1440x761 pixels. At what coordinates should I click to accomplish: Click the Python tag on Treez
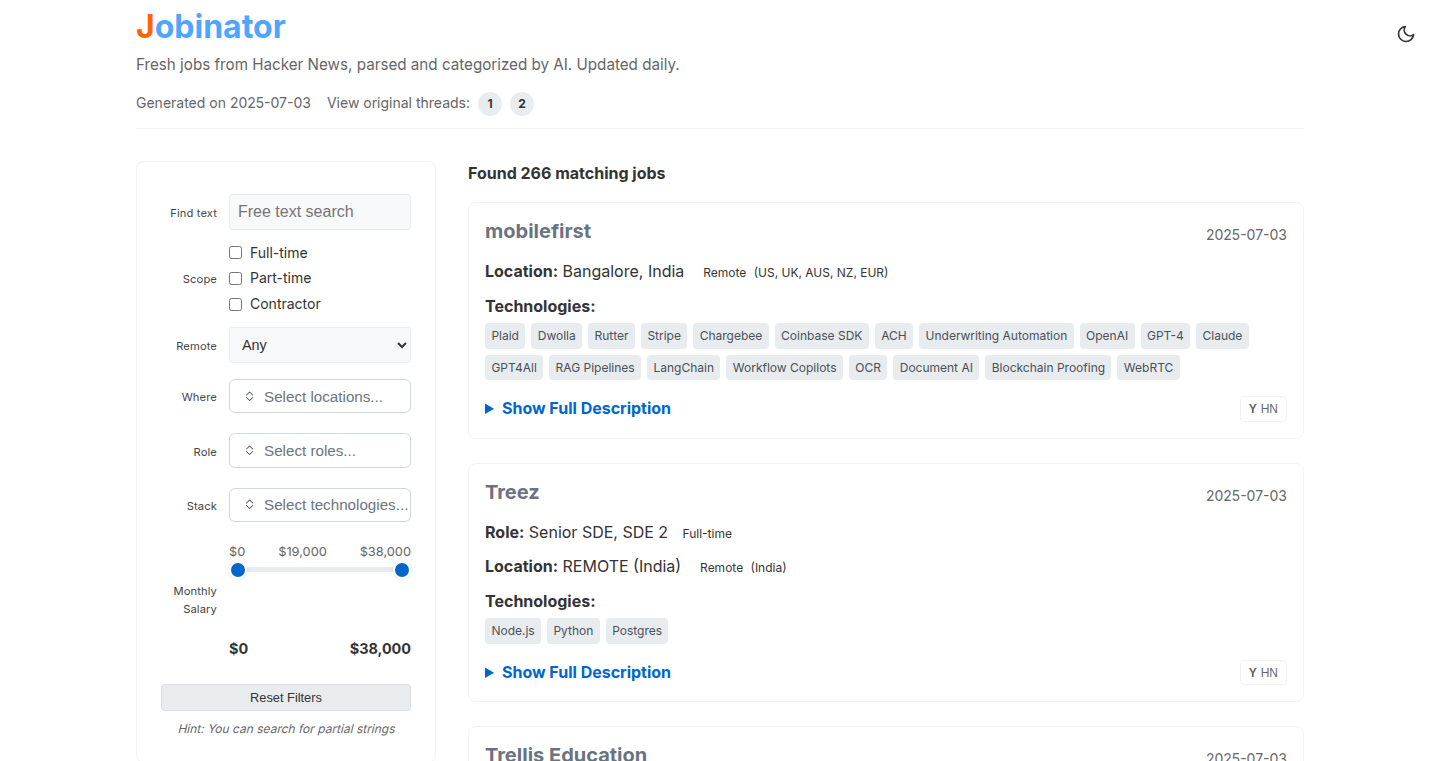(x=573, y=631)
